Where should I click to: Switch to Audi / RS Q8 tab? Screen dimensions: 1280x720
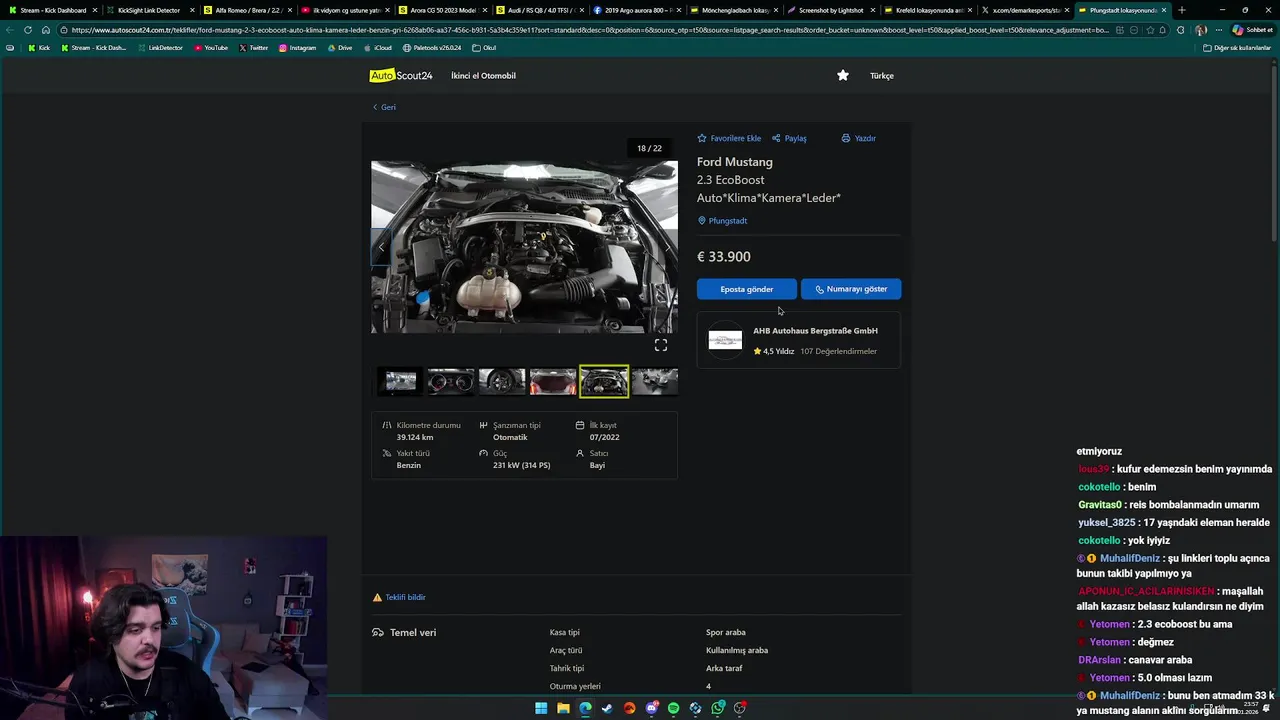click(x=540, y=10)
